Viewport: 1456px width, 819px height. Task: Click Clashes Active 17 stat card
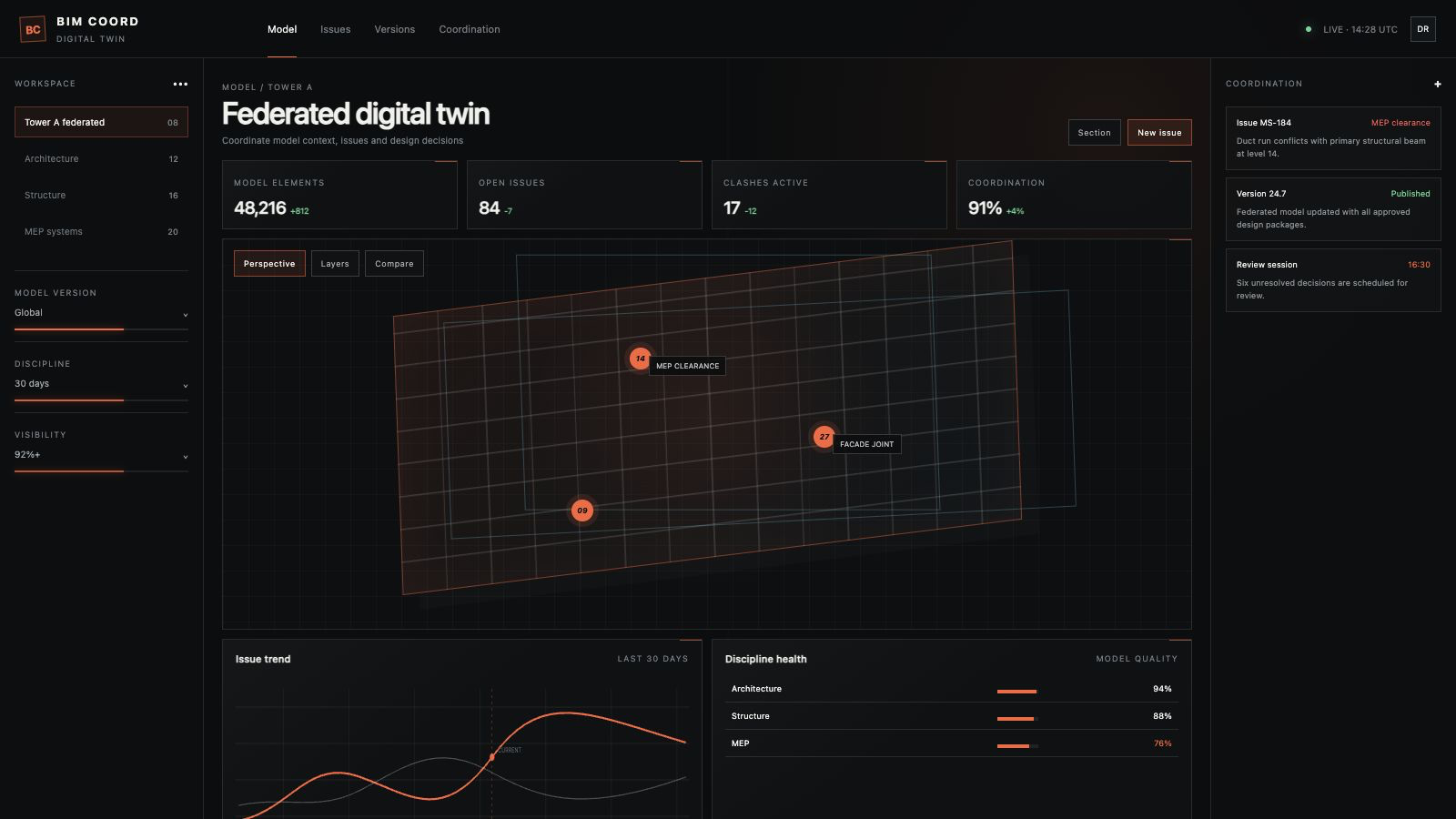pos(829,195)
